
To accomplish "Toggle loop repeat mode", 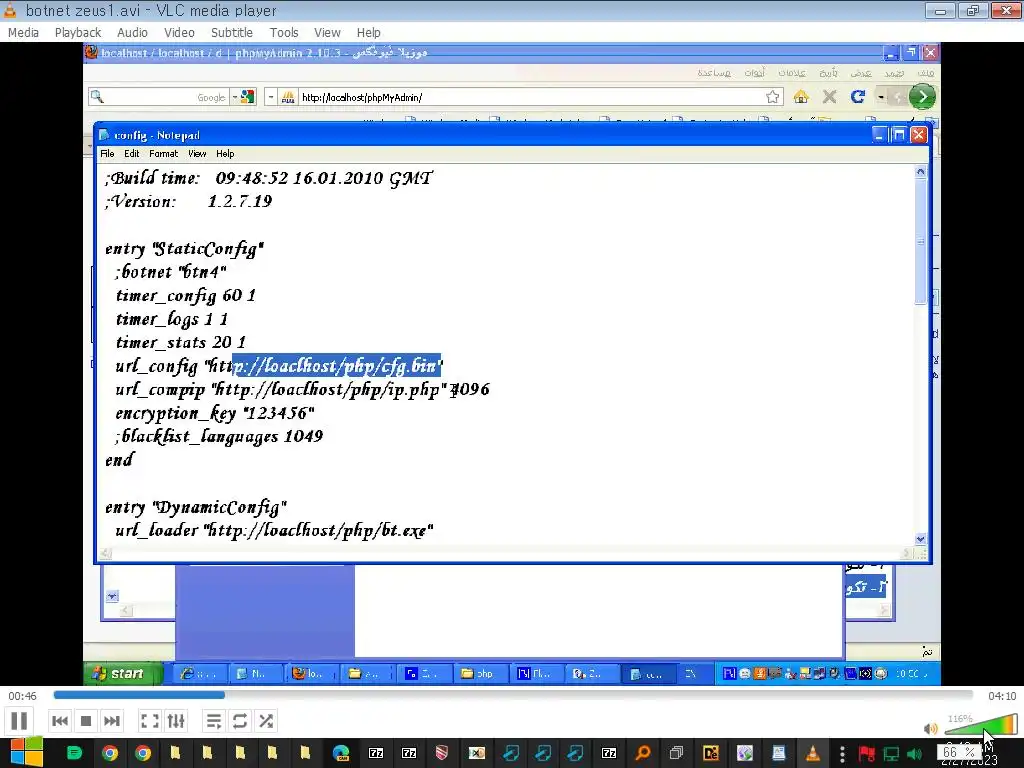I will click(x=240, y=721).
